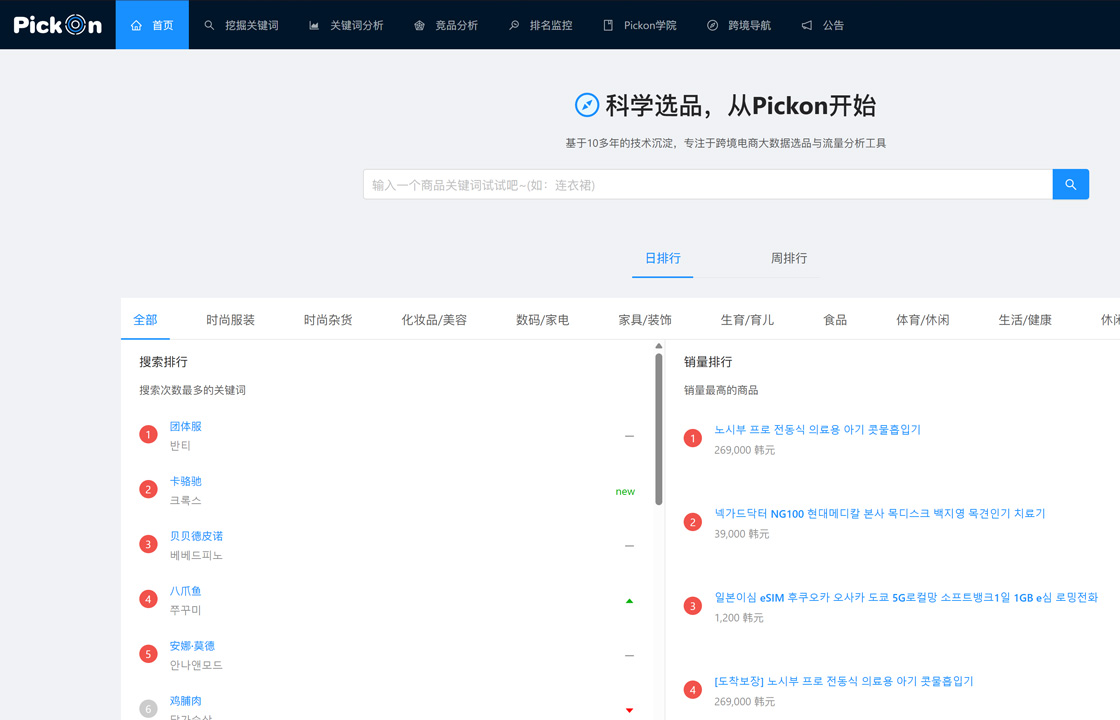Open product link containing eSIM
Screen dimensions: 1120x720
coord(906,598)
